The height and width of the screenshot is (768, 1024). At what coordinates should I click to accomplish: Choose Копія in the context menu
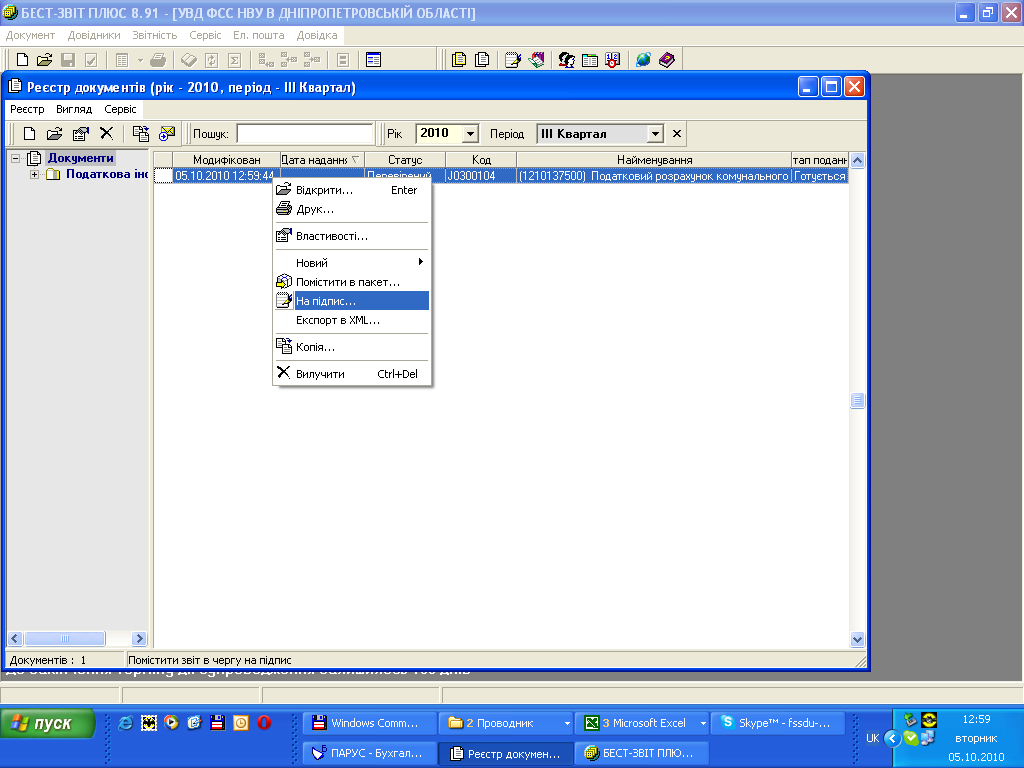click(352, 347)
